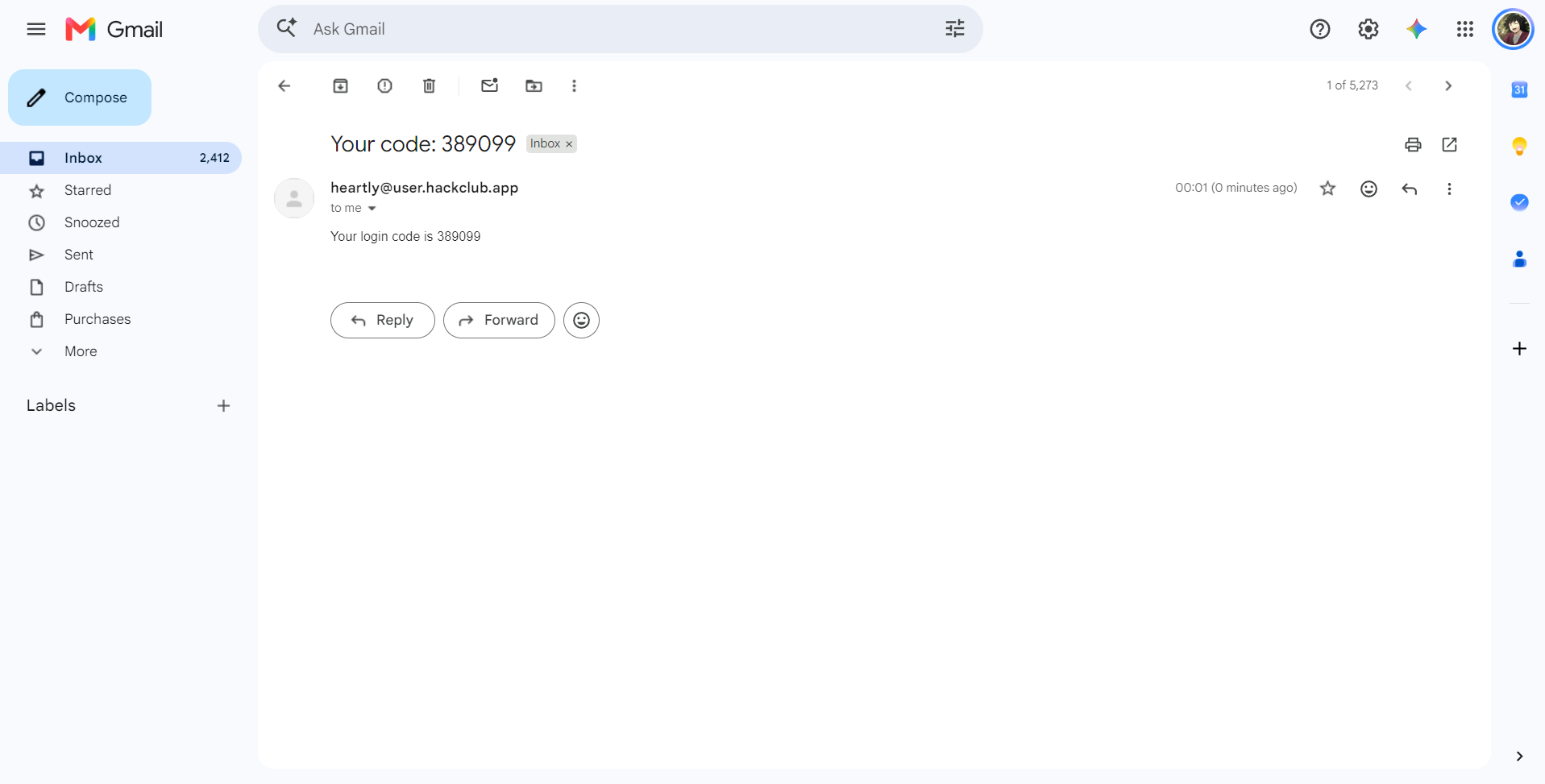Open toolbar More options three-dot menu
This screenshot has width=1545, height=784.
coord(575,86)
